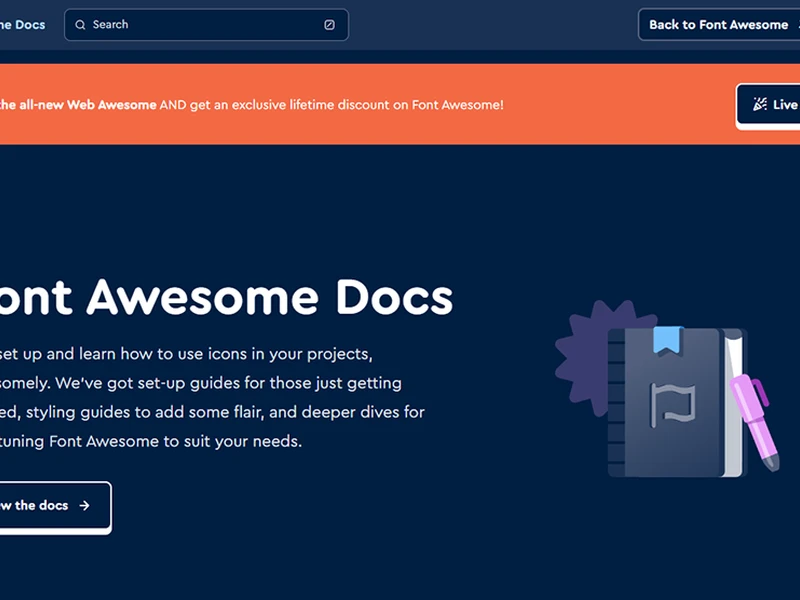Click the Font Awesome Docs heading

coord(226,297)
